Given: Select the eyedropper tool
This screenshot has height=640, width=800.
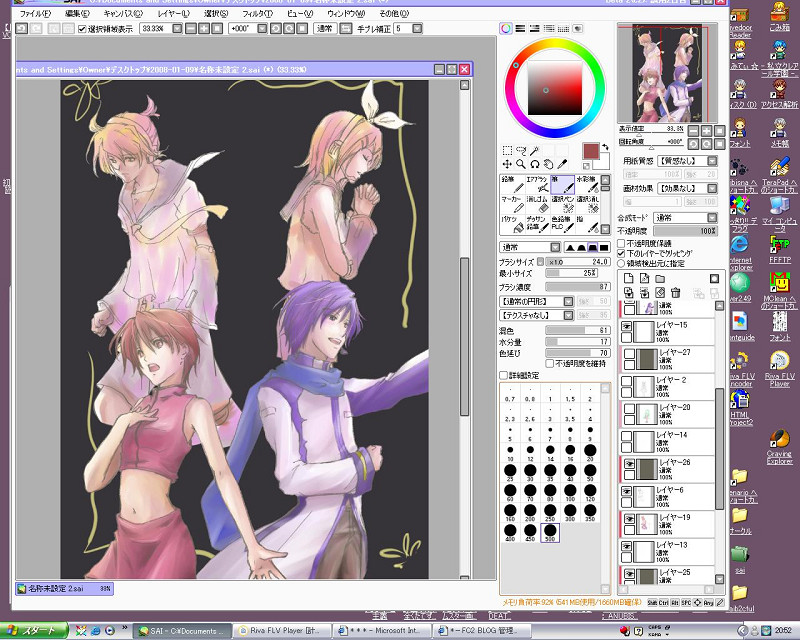Looking at the screenshot, I should [562, 164].
